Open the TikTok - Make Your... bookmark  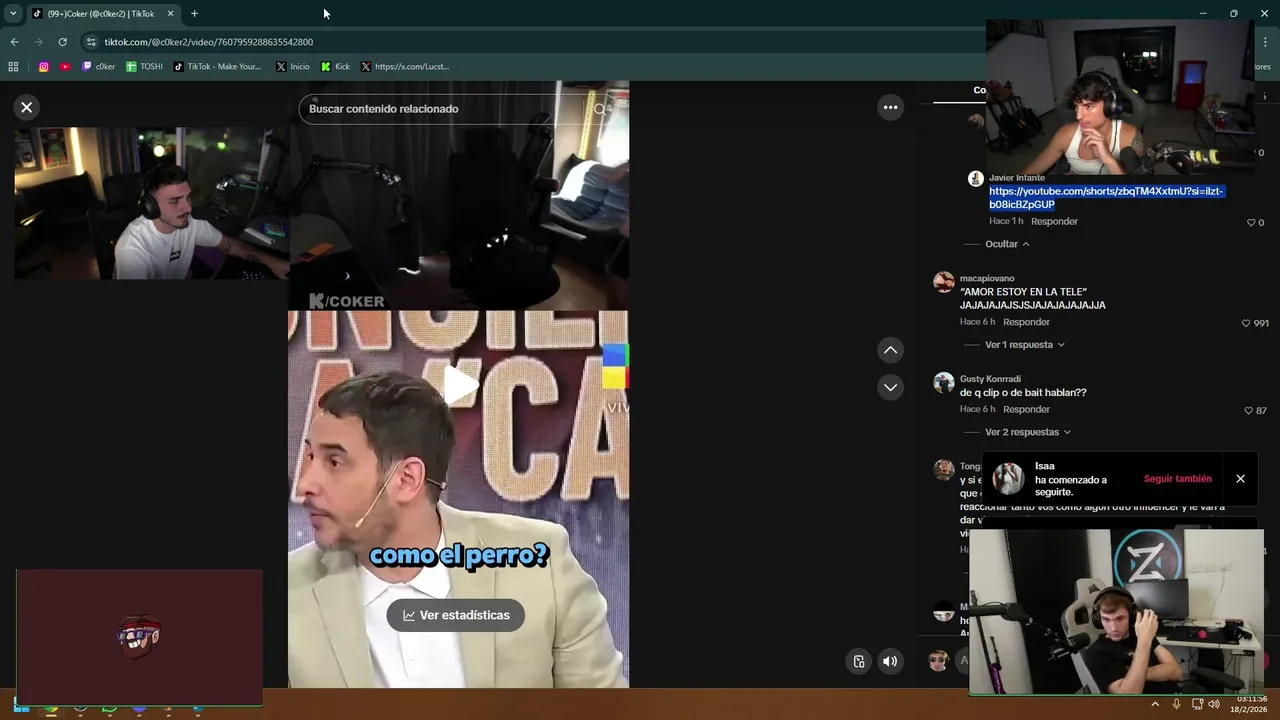click(217, 67)
